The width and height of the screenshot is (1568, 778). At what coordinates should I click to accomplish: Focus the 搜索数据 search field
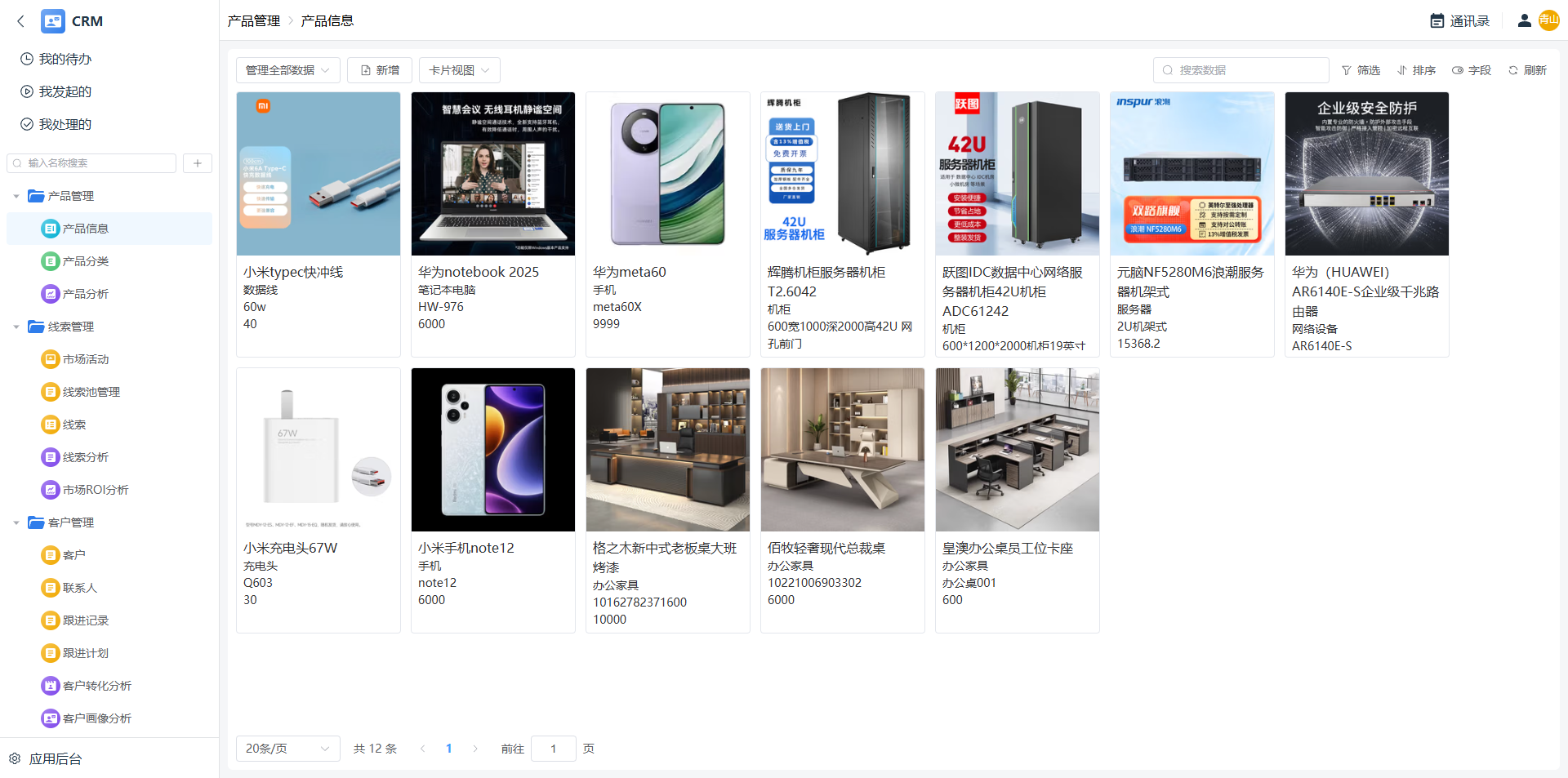click(x=1241, y=70)
